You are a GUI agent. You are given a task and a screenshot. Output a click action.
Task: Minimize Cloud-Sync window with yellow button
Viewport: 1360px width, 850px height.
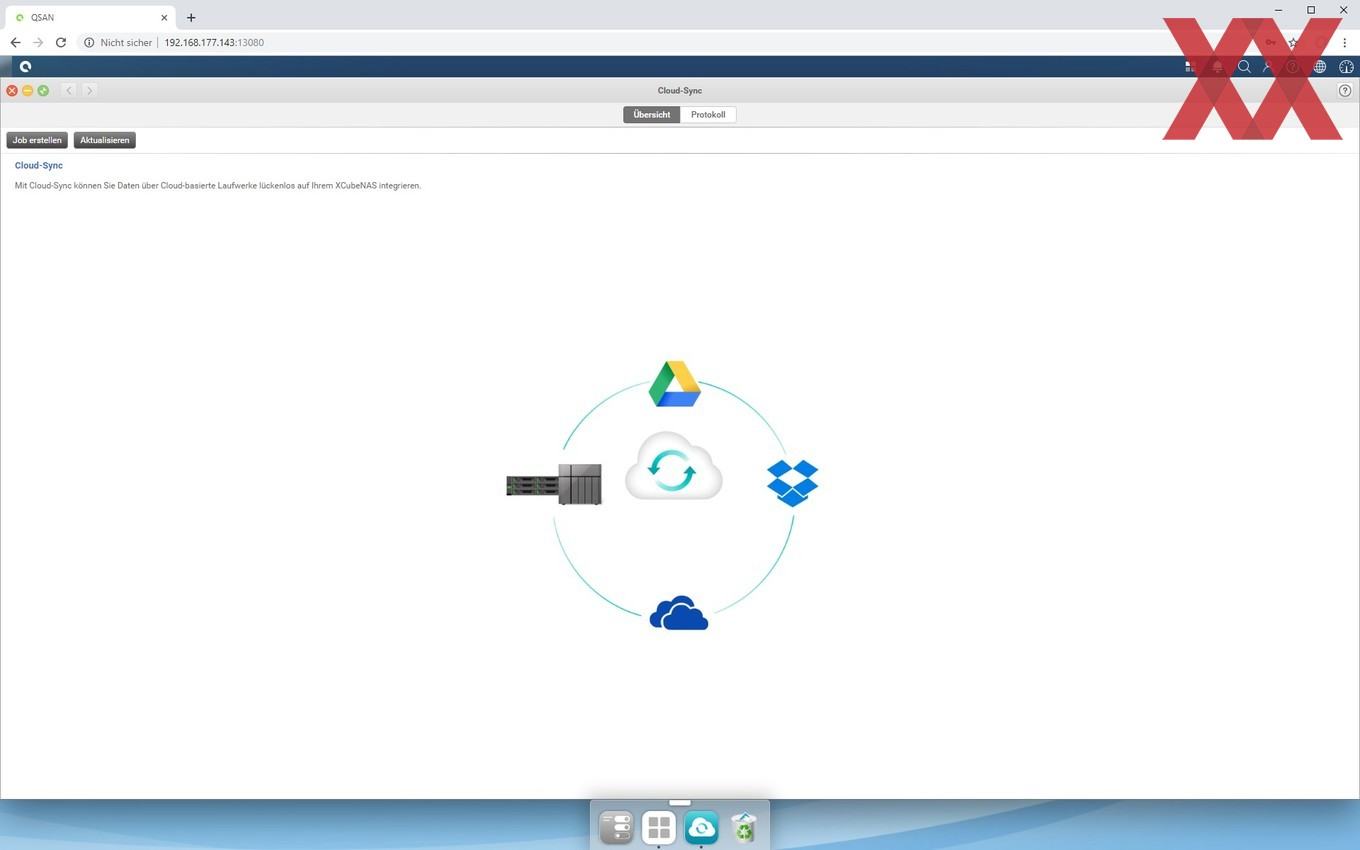click(28, 91)
